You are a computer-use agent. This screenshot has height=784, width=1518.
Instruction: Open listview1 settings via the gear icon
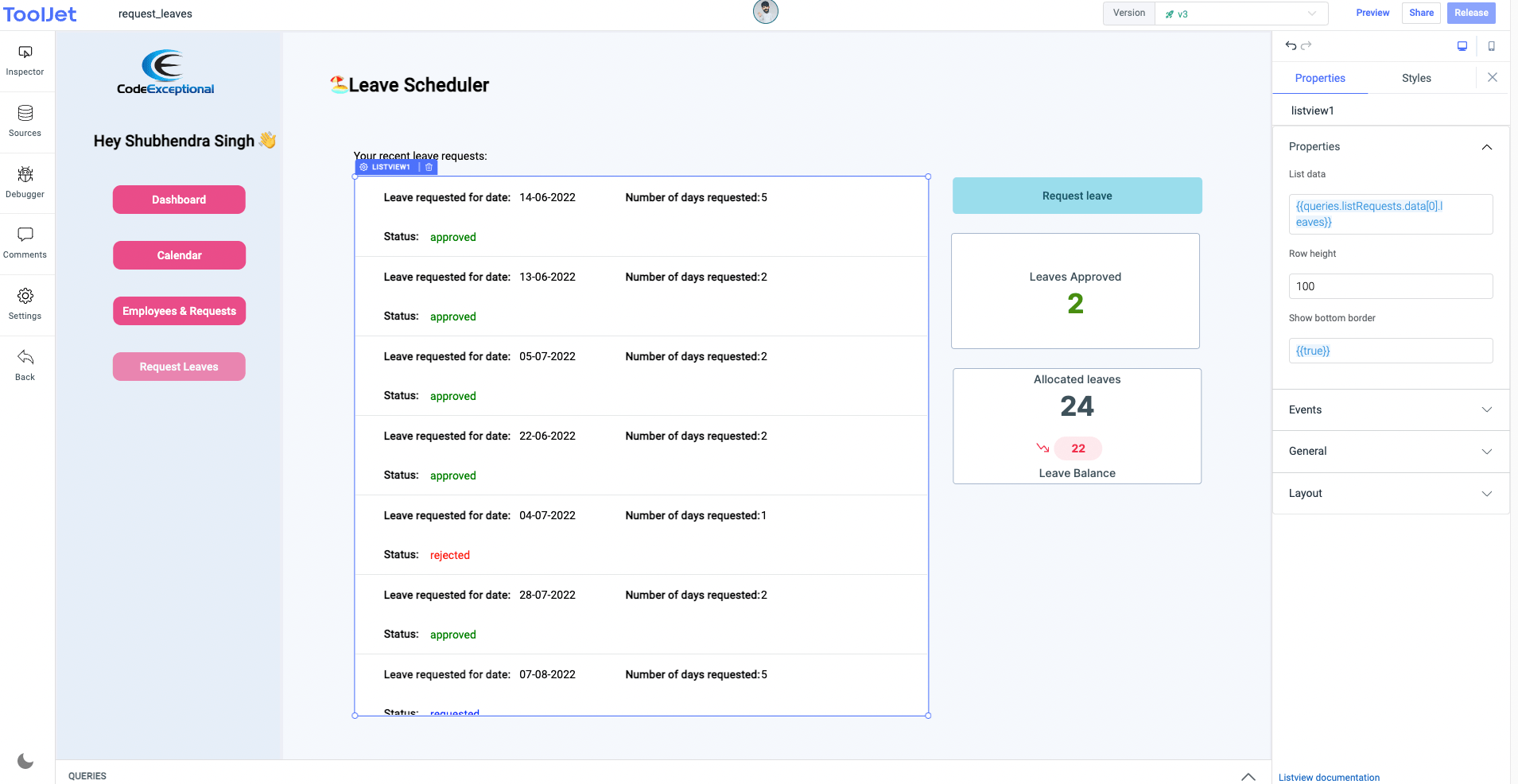[x=364, y=167]
